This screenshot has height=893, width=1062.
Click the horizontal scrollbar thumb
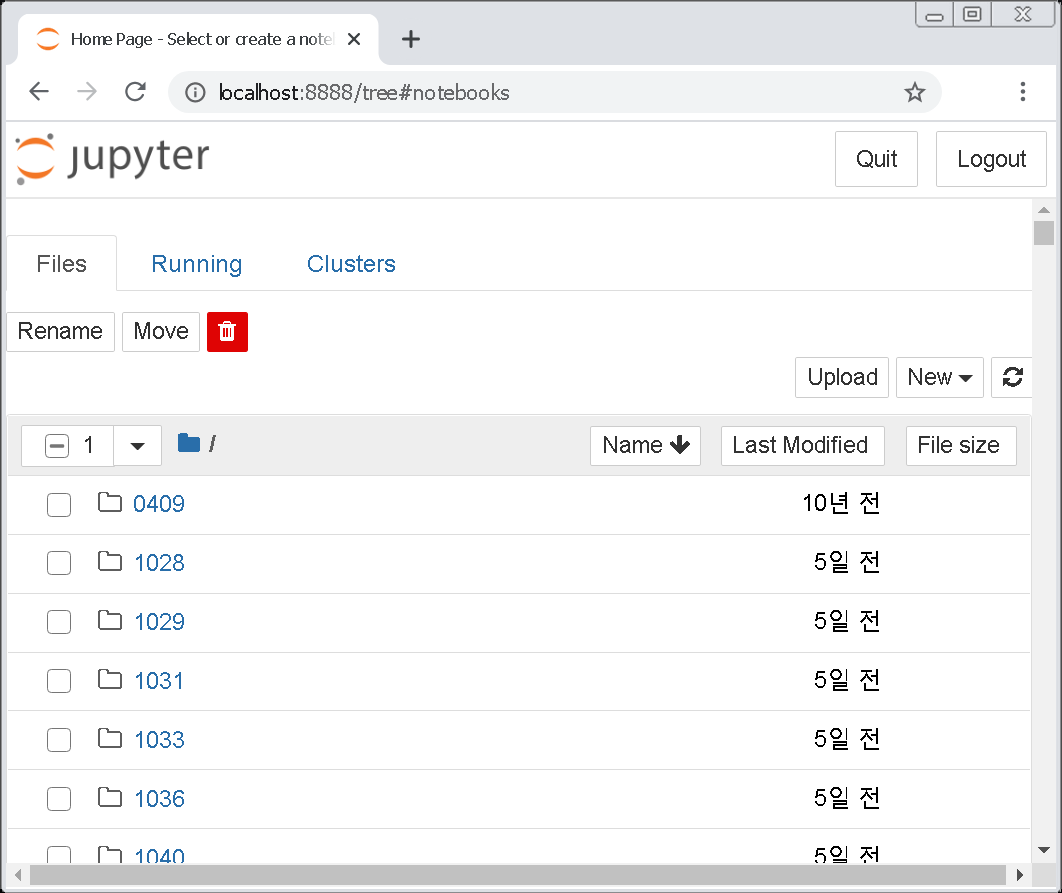(x=517, y=875)
